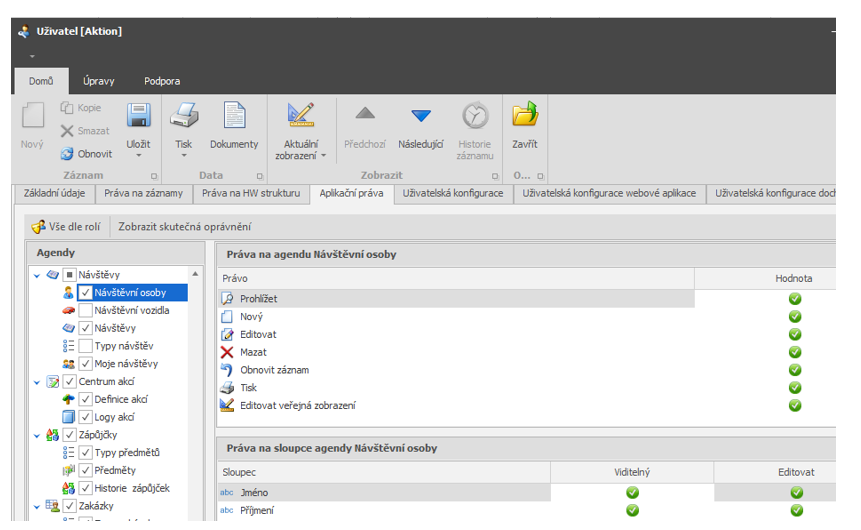Open the Práva na záznamy tab

click(x=143, y=193)
